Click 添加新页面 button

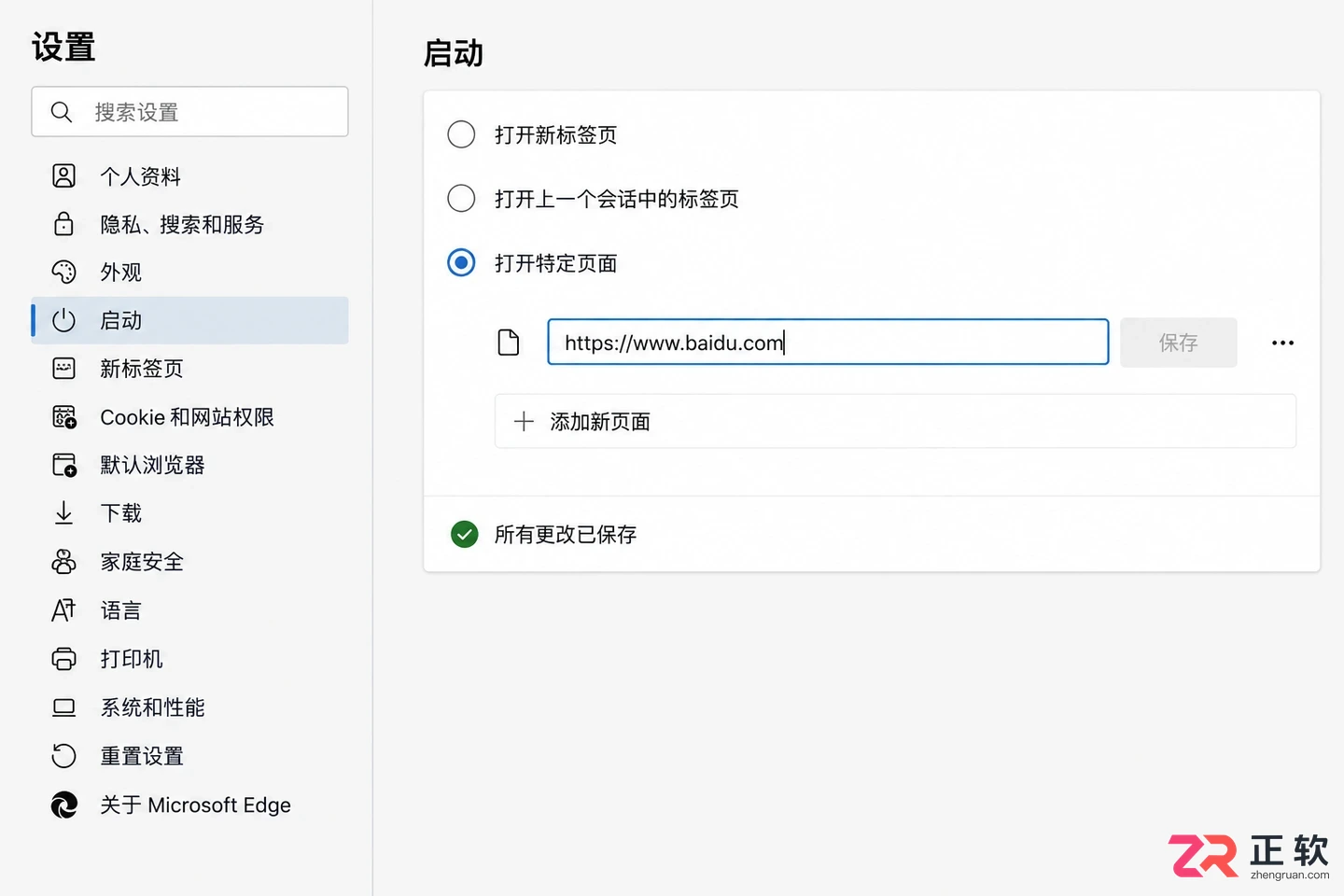click(895, 421)
